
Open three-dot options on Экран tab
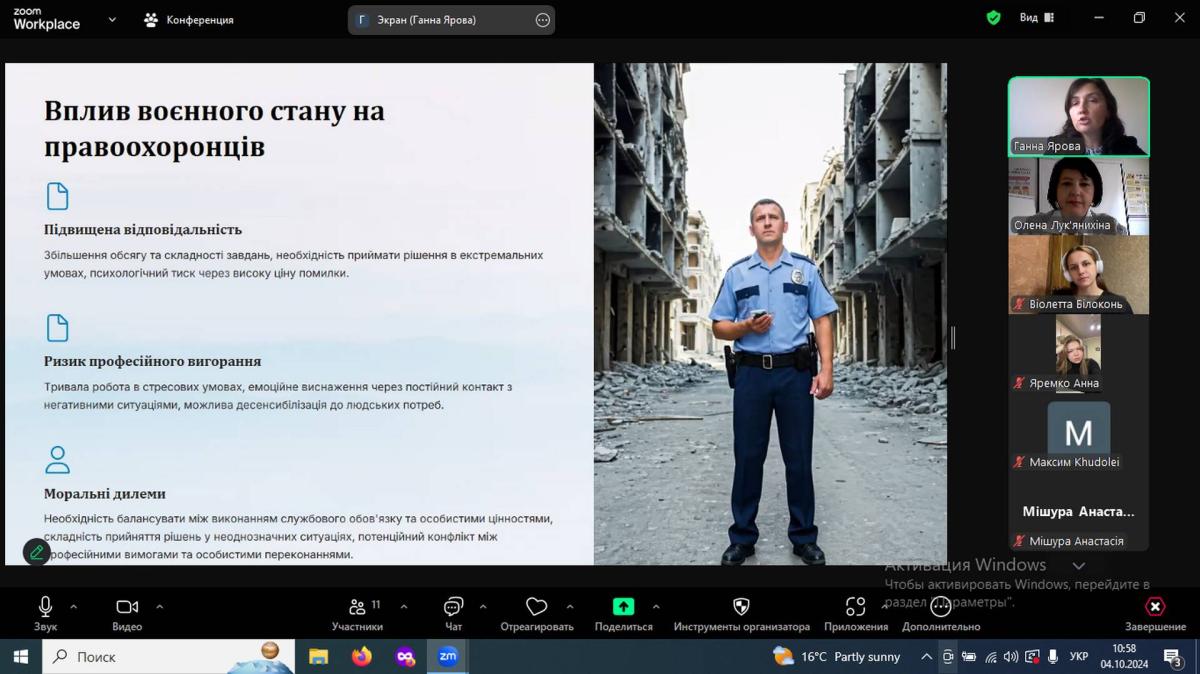(x=543, y=20)
